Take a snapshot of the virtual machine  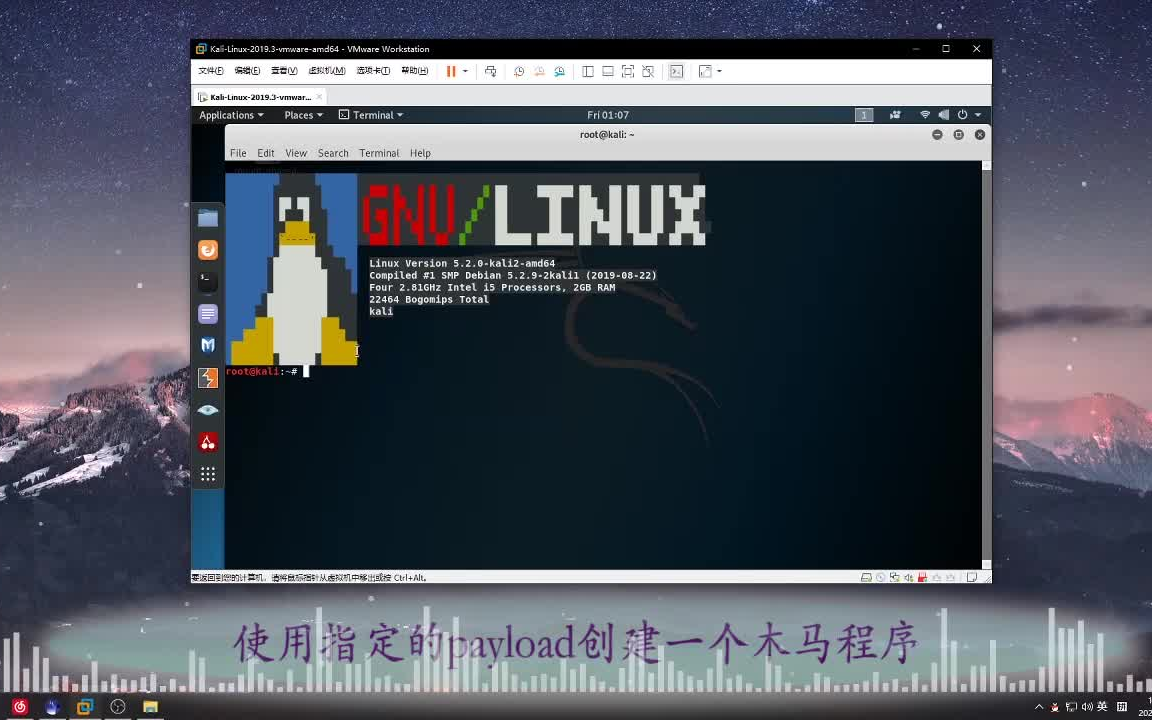point(519,70)
